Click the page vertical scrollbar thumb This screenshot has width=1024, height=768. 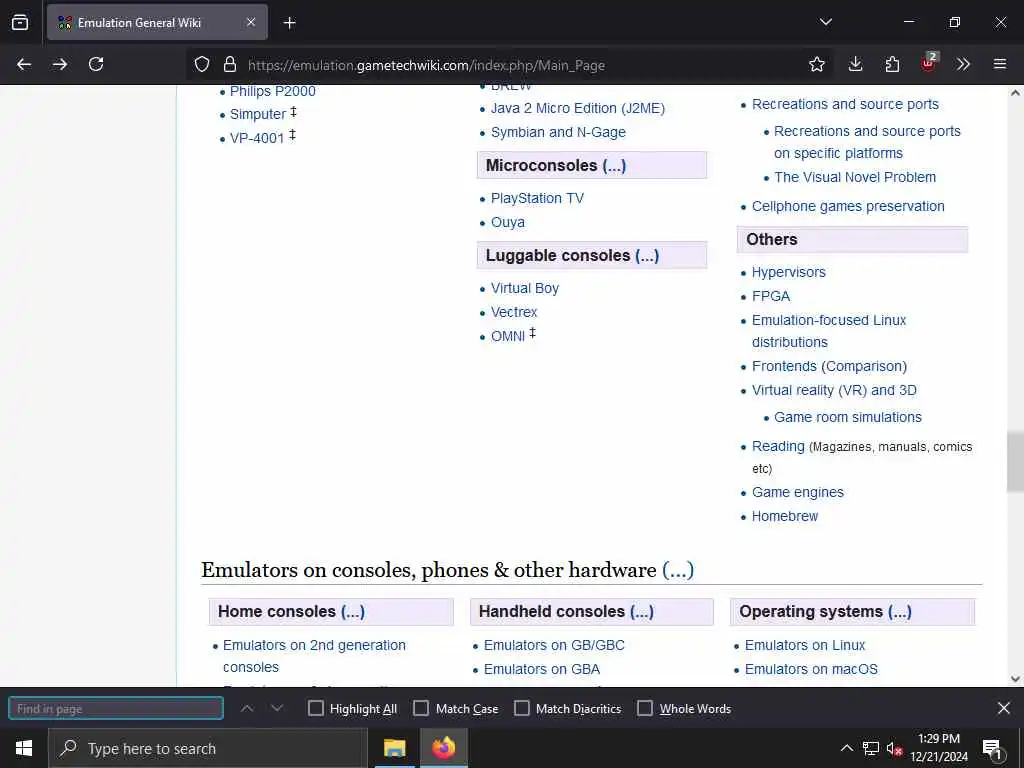tap(1015, 461)
